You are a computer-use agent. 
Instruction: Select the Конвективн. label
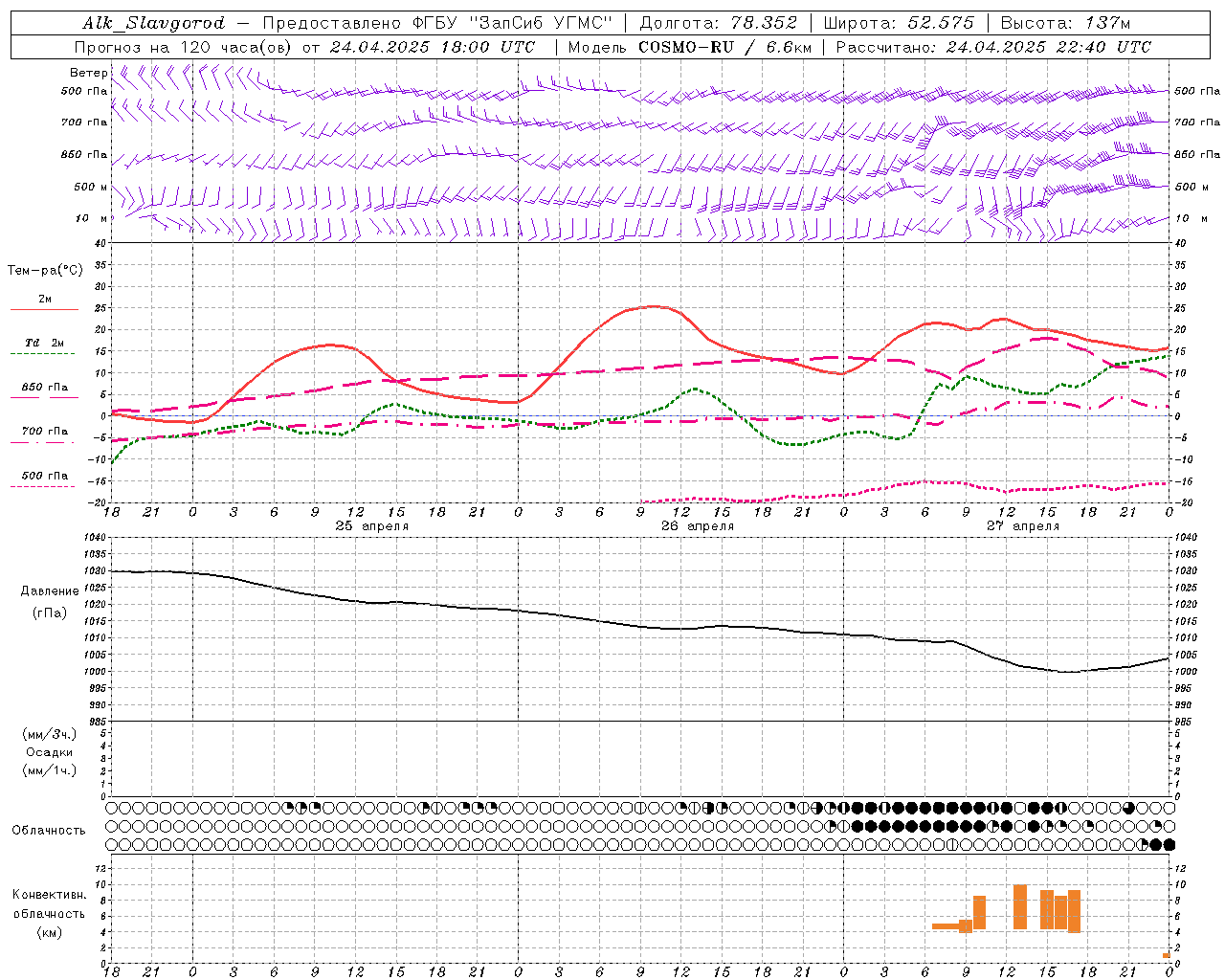[50, 895]
